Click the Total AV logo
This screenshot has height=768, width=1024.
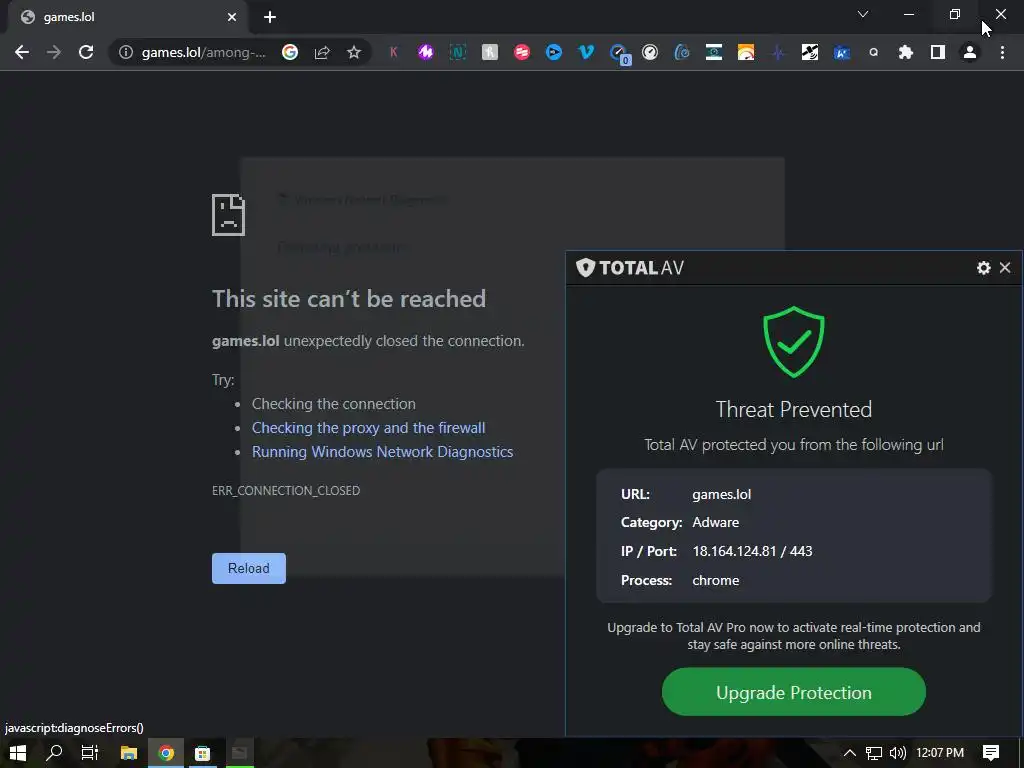[630, 268]
